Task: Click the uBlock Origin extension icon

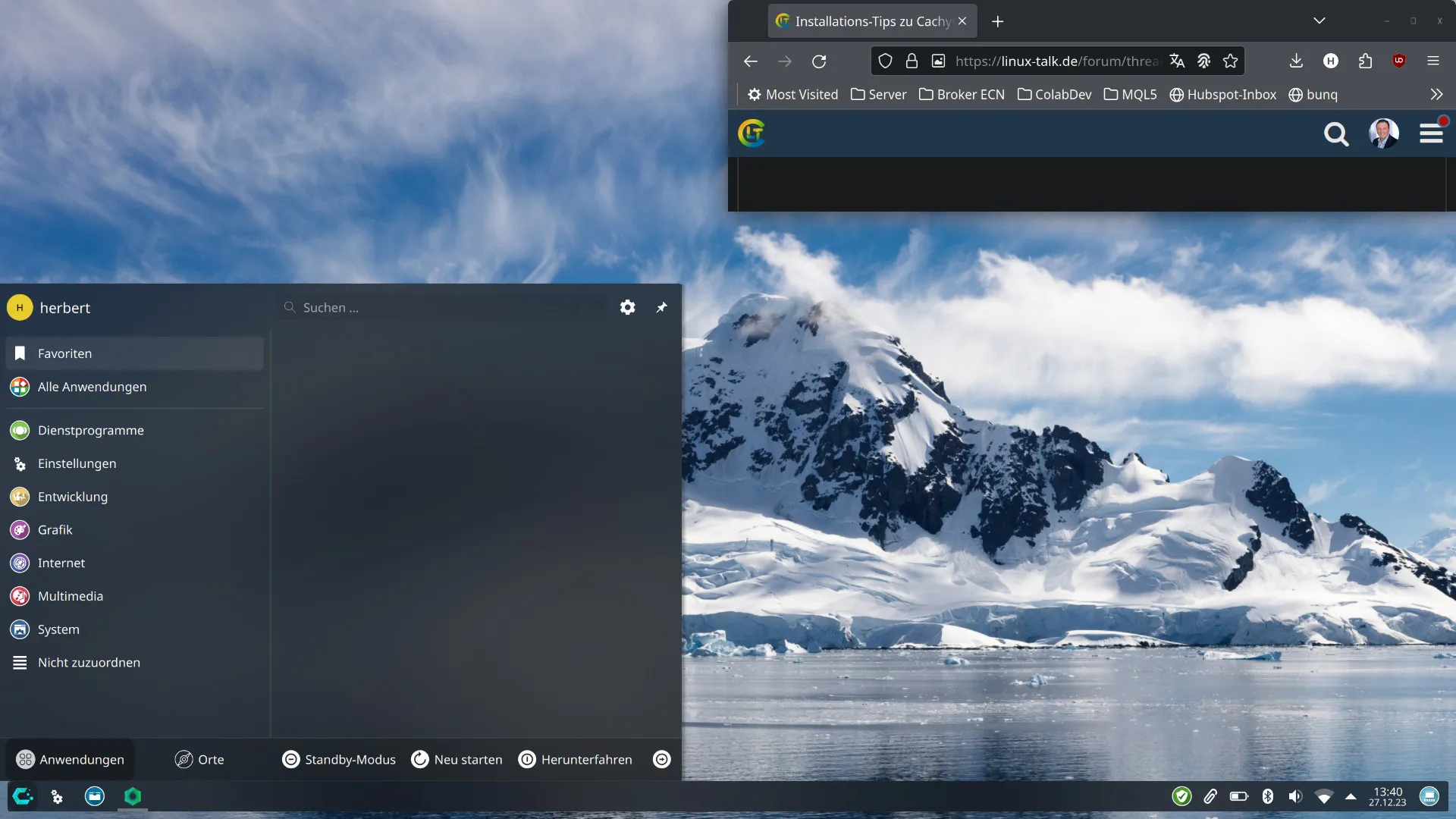Action: tap(1399, 61)
